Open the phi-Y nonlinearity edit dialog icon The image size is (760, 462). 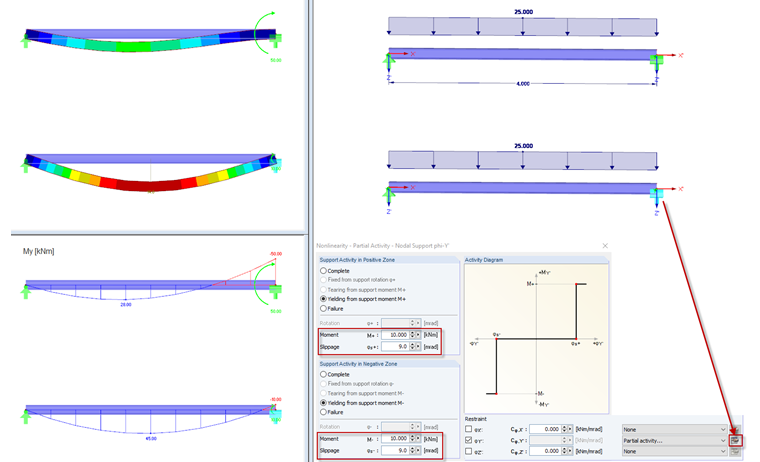(735, 440)
